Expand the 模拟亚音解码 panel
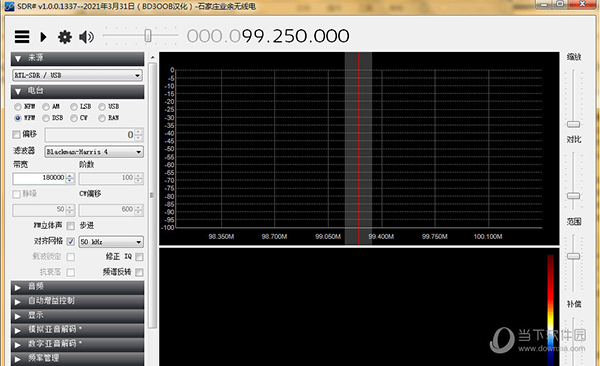 point(78,330)
